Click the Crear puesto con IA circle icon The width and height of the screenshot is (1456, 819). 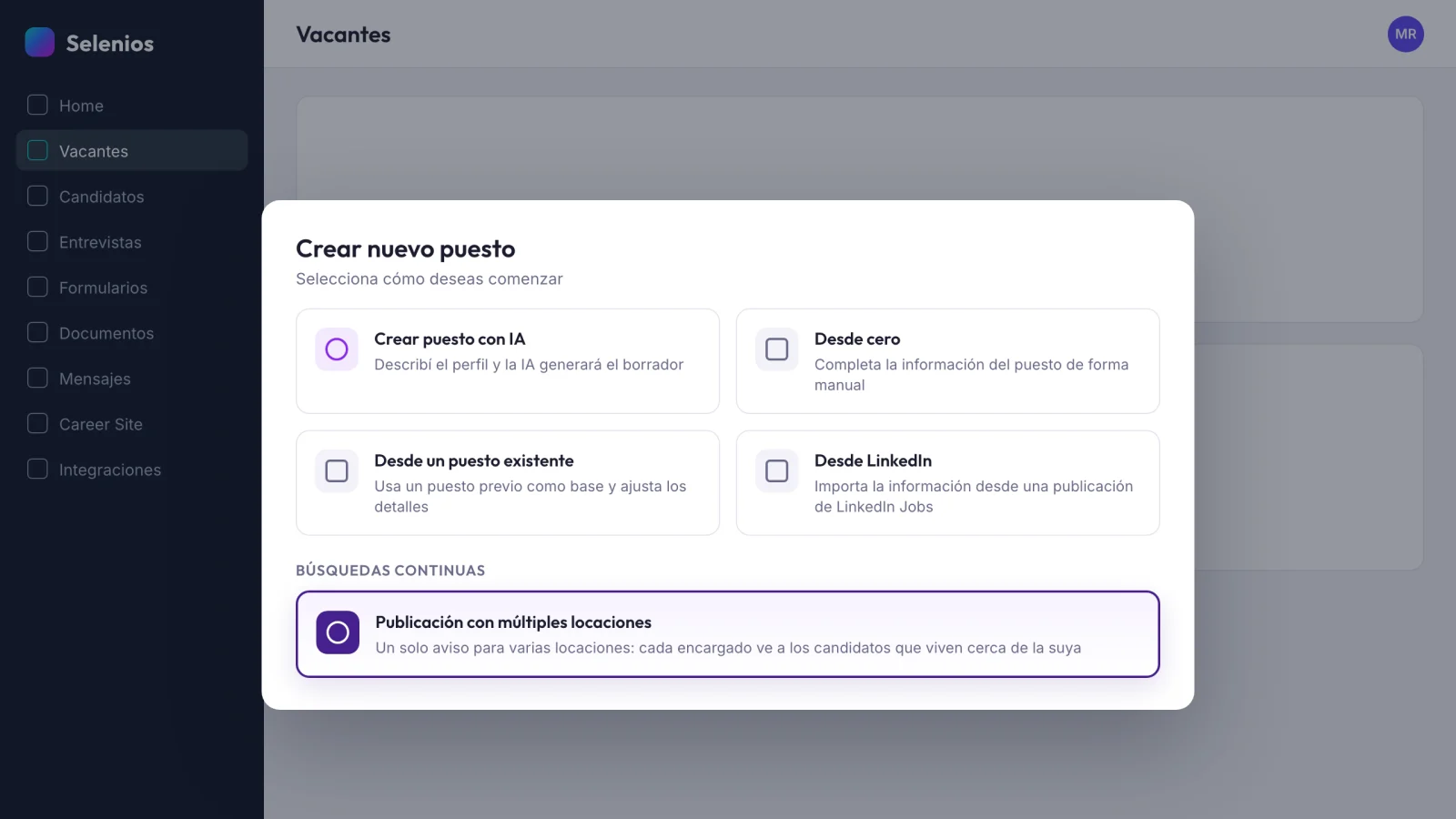[x=337, y=349]
